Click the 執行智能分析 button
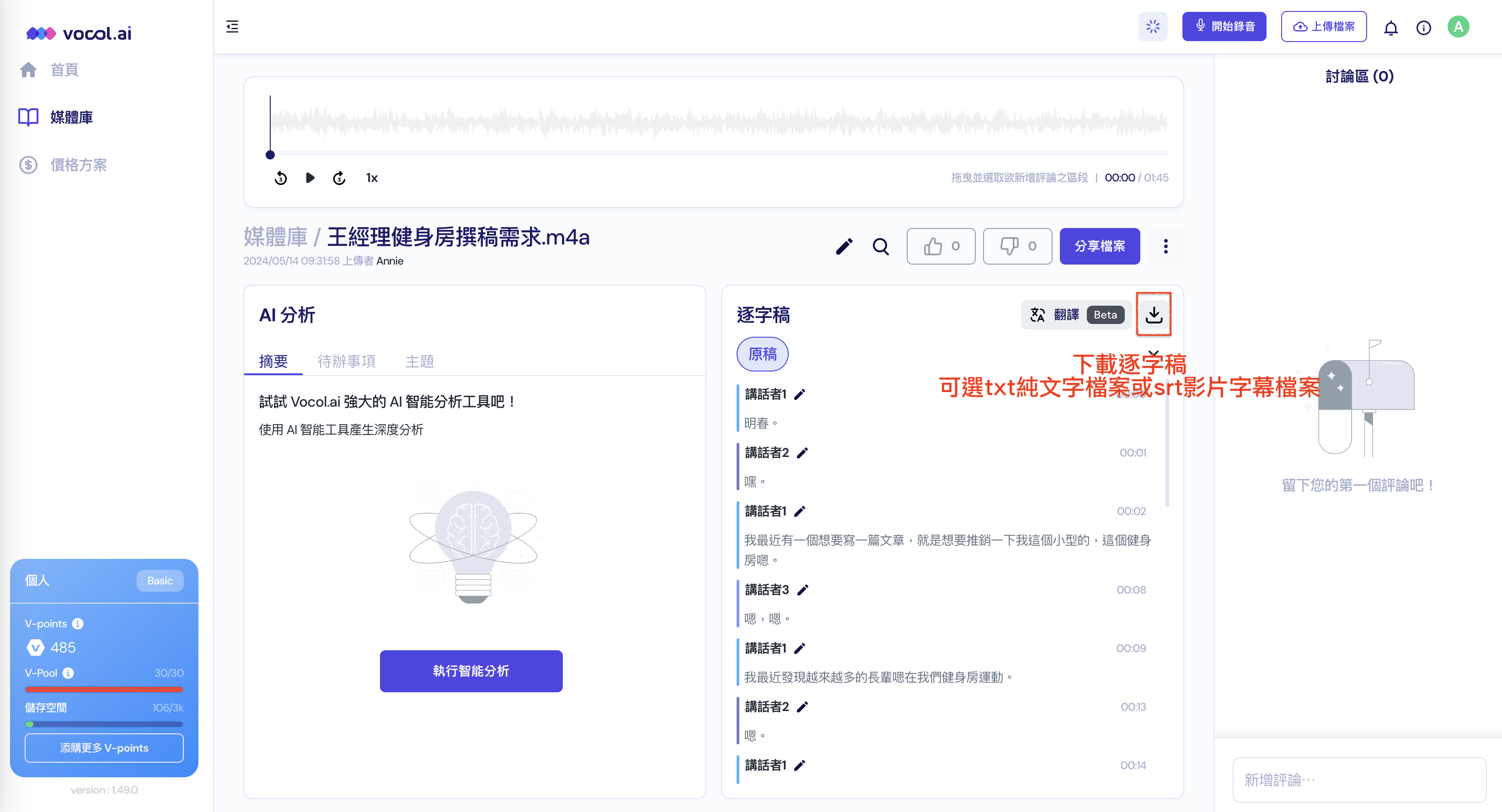This screenshot has height=812, width=1502. pyautogui.click(x=470, y=671)
